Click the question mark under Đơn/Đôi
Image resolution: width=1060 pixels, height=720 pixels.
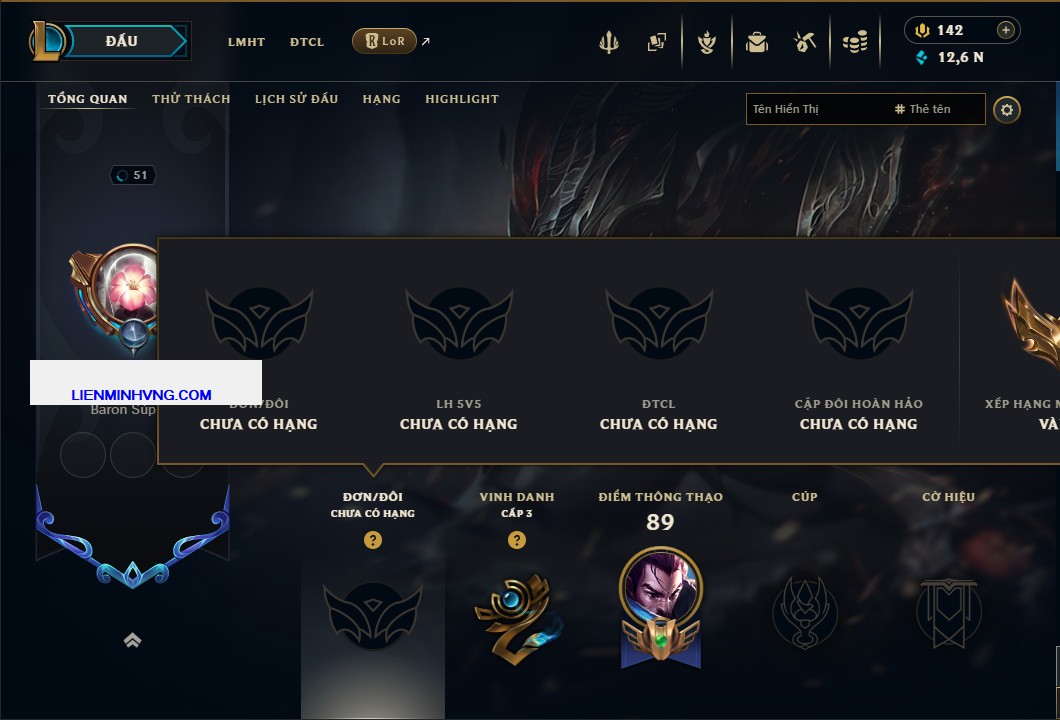(x=372, y=539)
